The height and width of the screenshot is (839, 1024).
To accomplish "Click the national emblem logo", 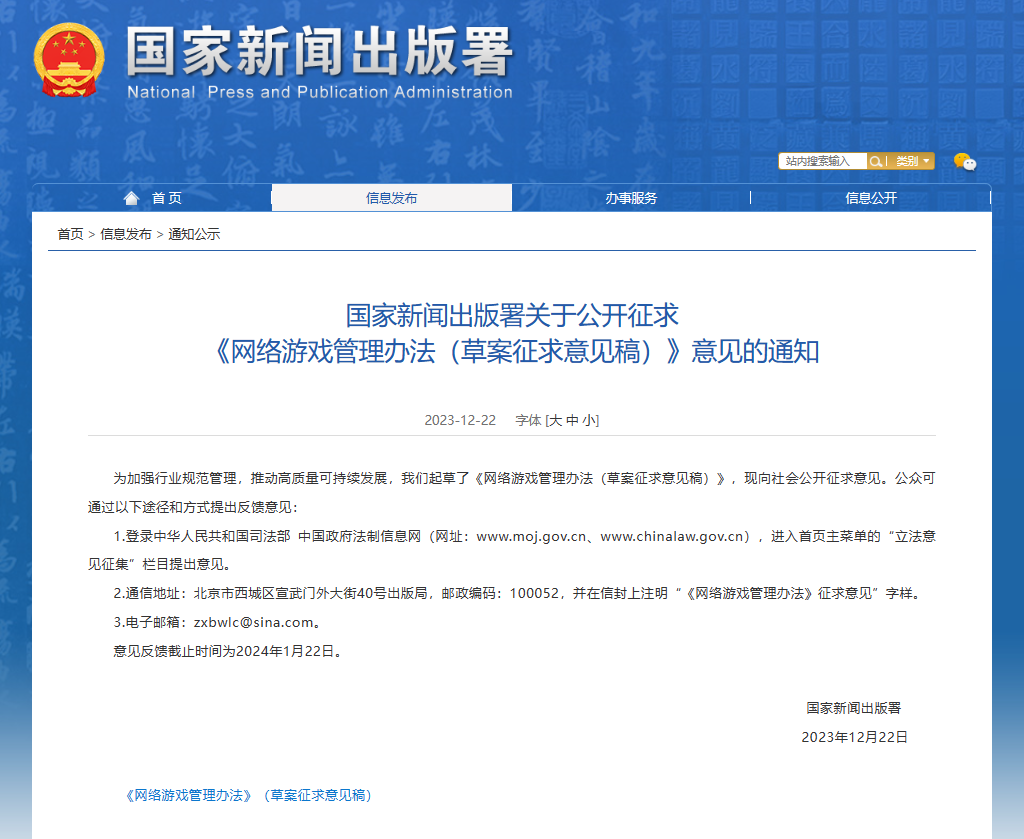I will coord(69,59).
